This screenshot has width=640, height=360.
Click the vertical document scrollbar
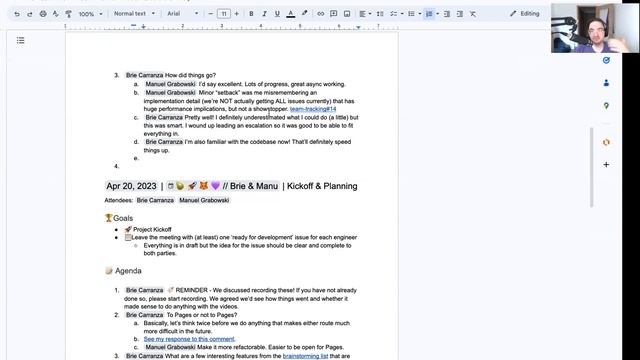591,167
